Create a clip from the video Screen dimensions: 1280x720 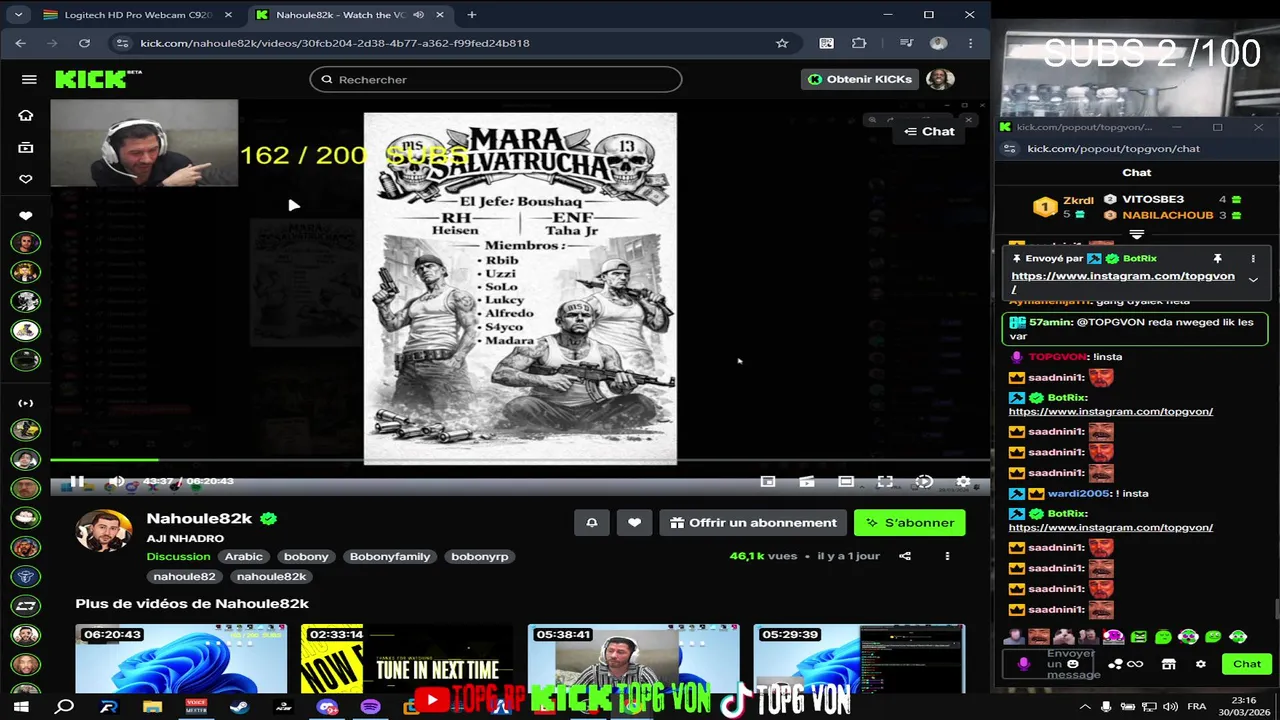point(807,481)
